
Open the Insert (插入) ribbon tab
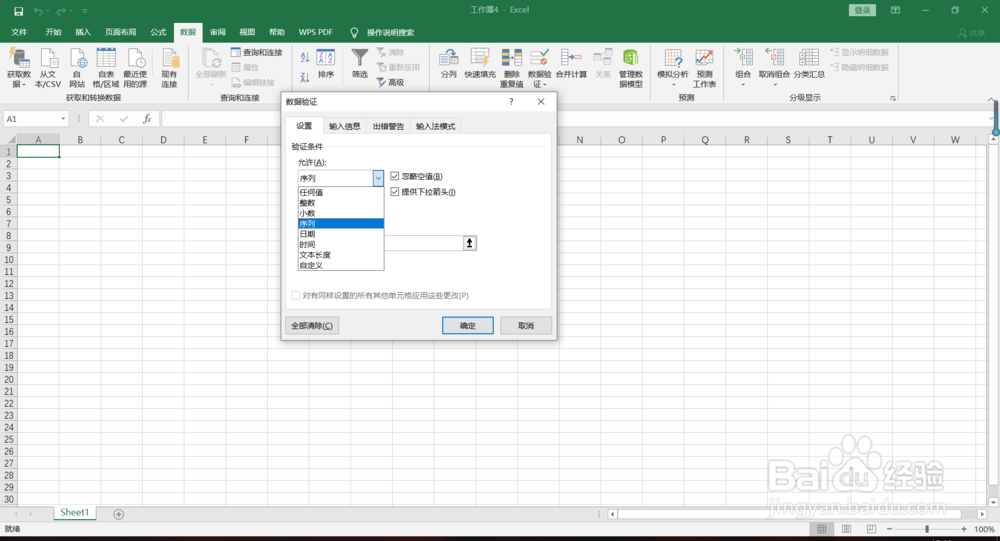pos(83,32)
